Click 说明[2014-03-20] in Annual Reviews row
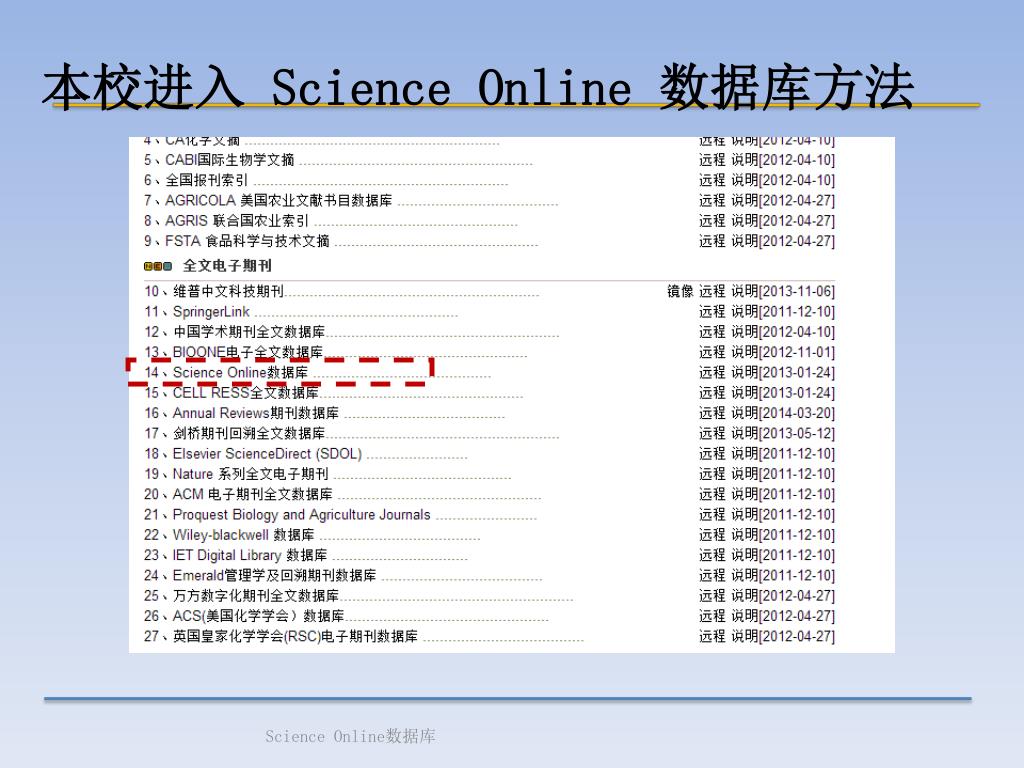Screen dimensions: 1024x768 (x=783, y=413)
